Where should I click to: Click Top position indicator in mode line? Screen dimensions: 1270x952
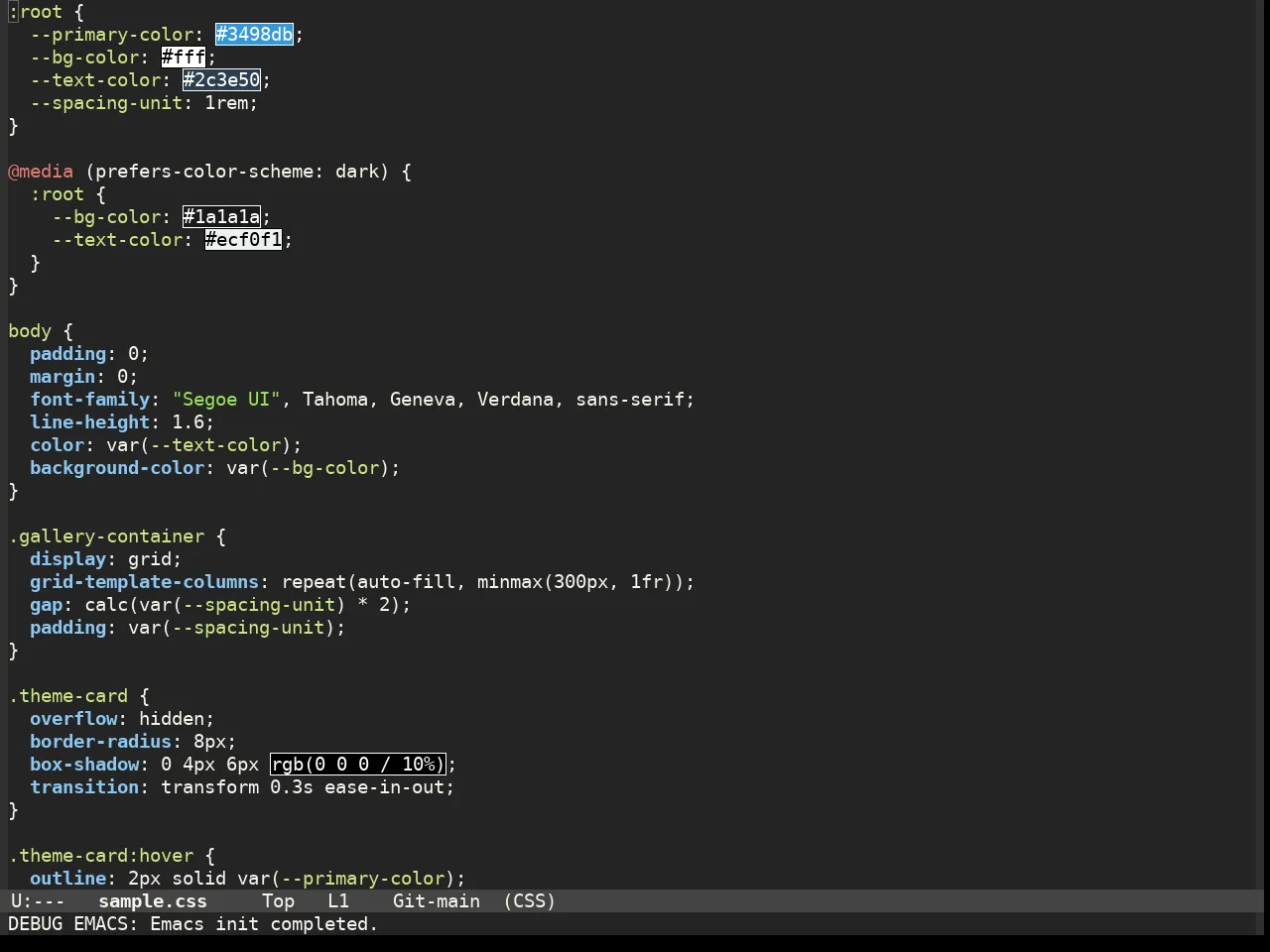click(278, 901)
